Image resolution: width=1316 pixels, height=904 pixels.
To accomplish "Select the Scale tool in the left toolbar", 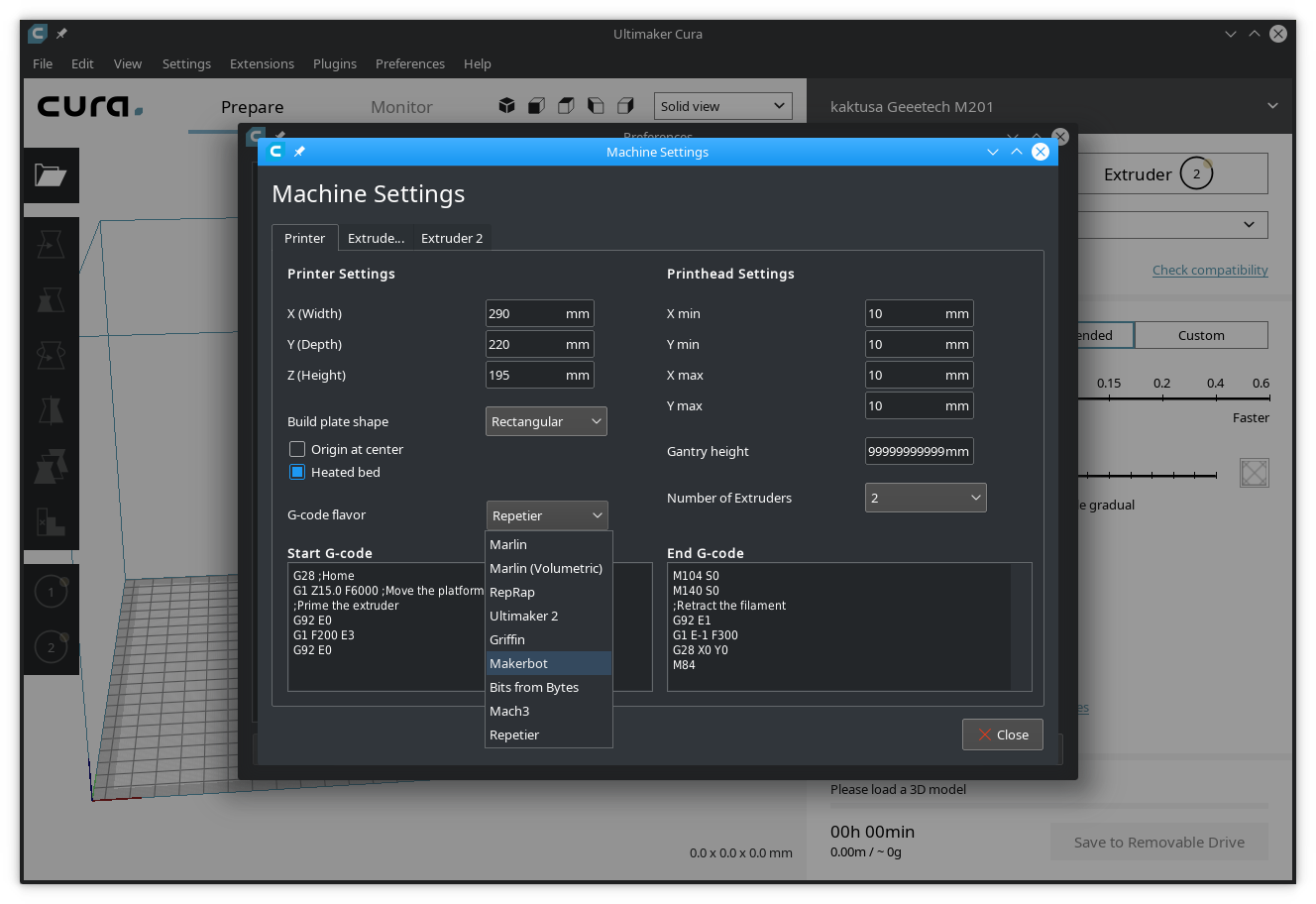I will click(51, 299).
